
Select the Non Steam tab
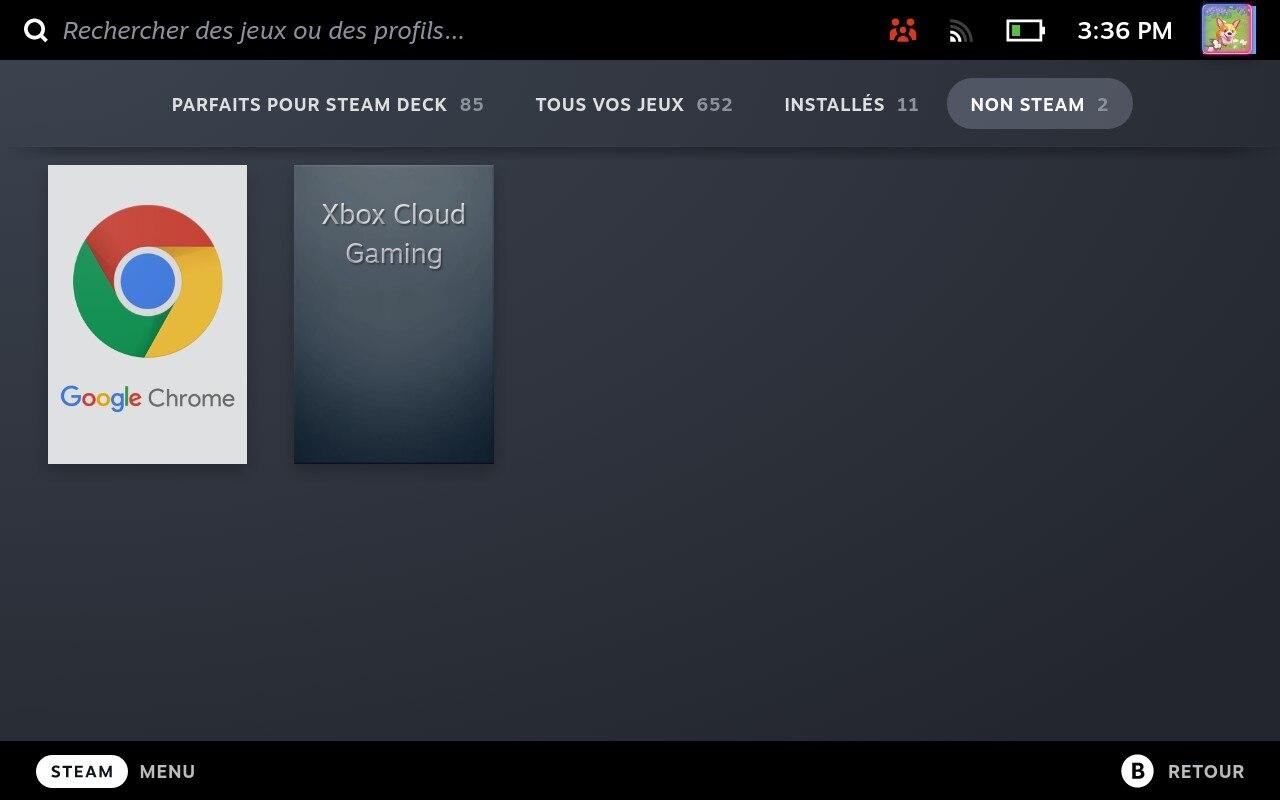[x=1039, y=104]
